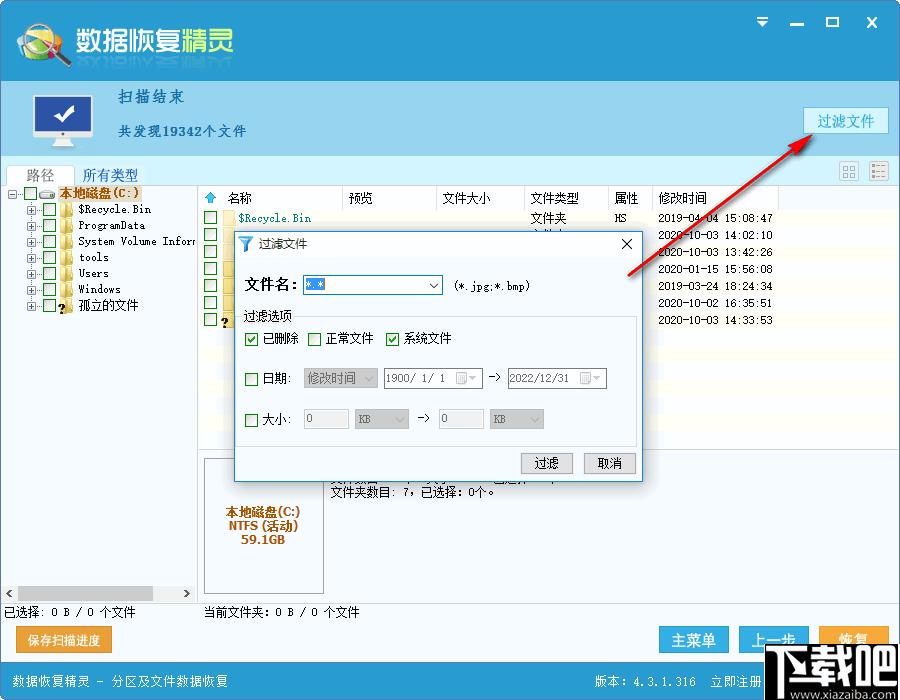Switch to the 所有类型 tab
Image resolution: width=900 pixels, height=700 pixels.
click(110, 175)
